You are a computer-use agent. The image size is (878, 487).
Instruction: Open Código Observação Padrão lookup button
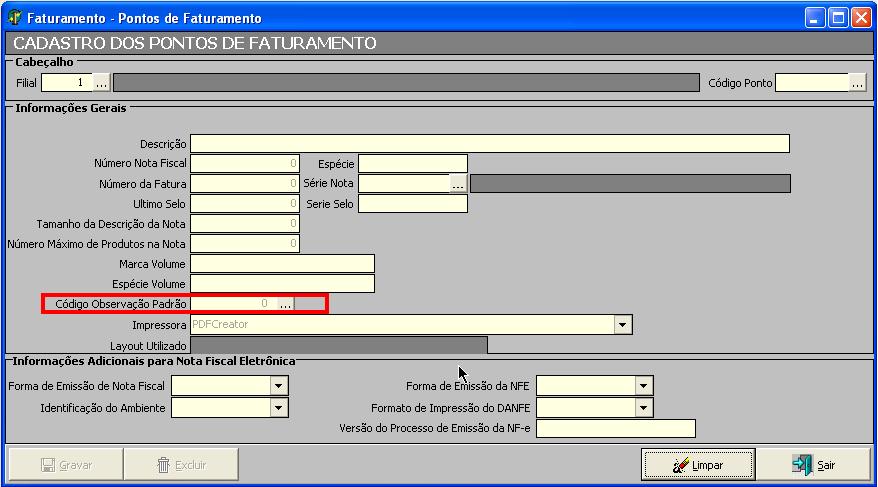click(286, 304)
